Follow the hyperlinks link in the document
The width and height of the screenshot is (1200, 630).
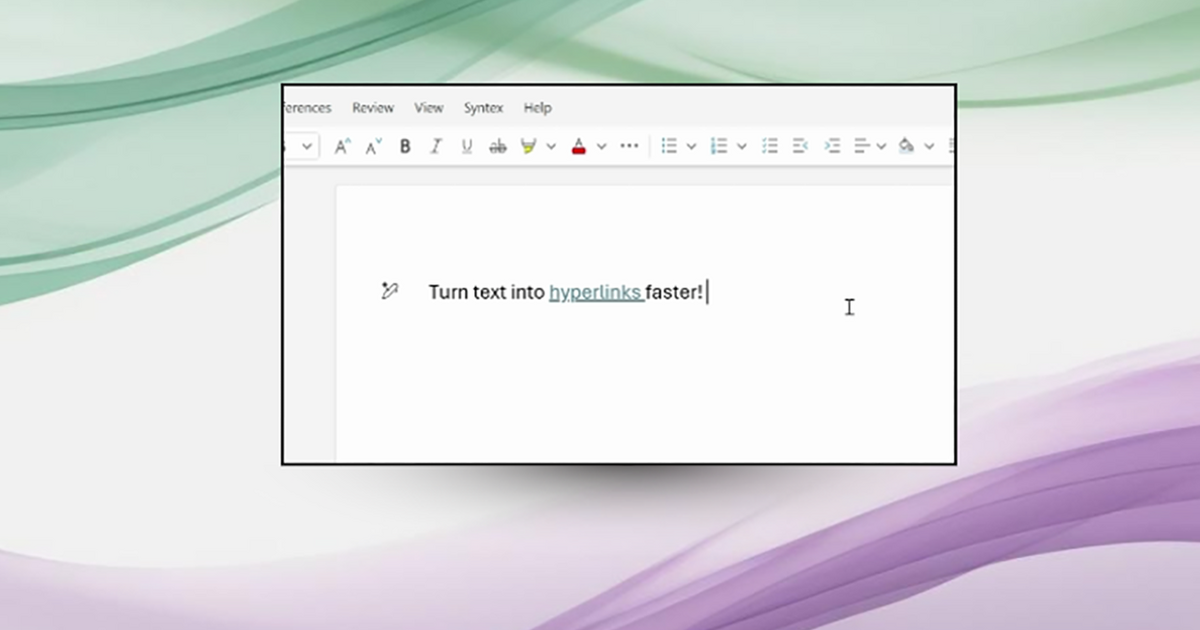596,292
